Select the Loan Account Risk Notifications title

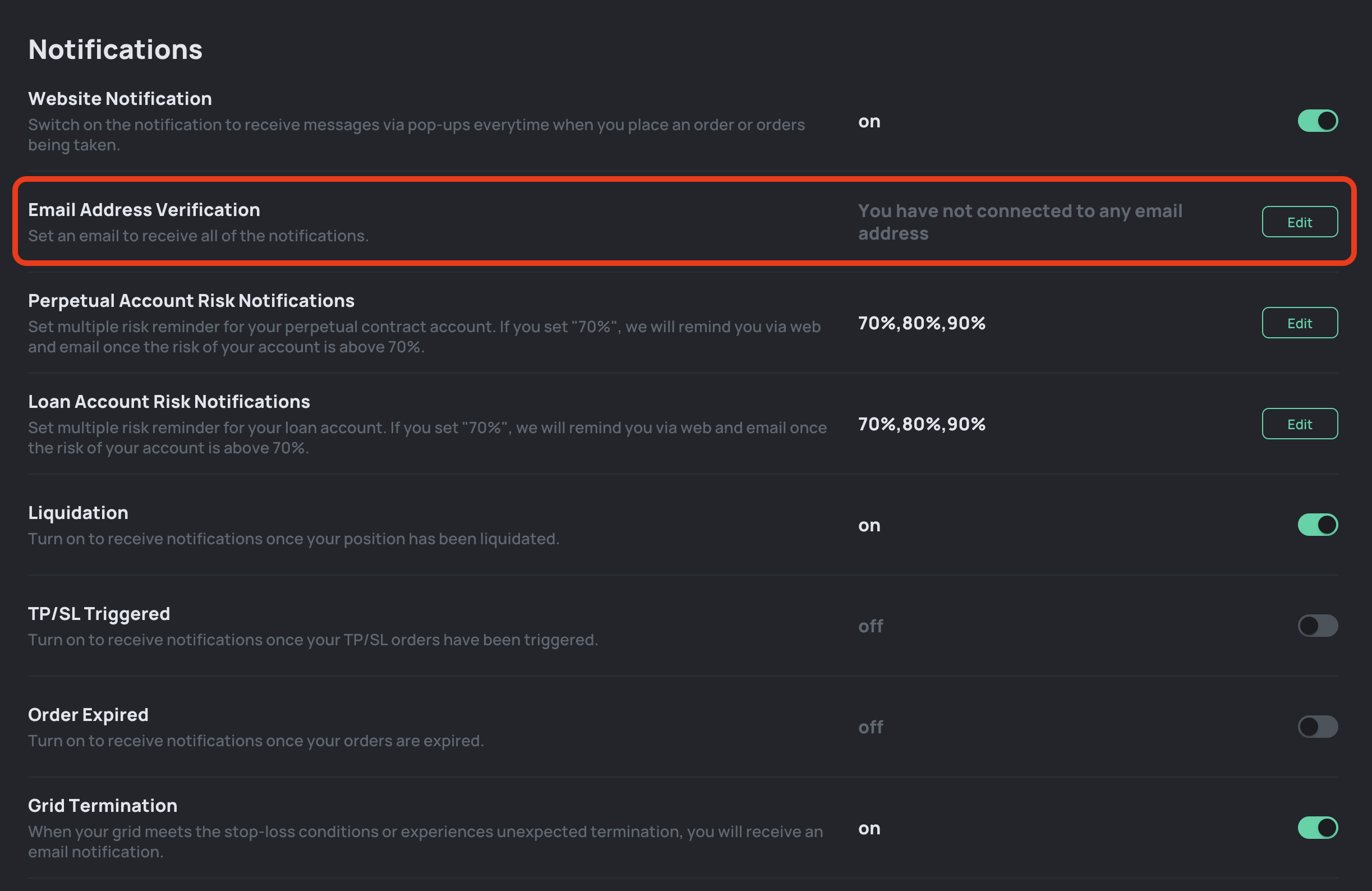169,401
